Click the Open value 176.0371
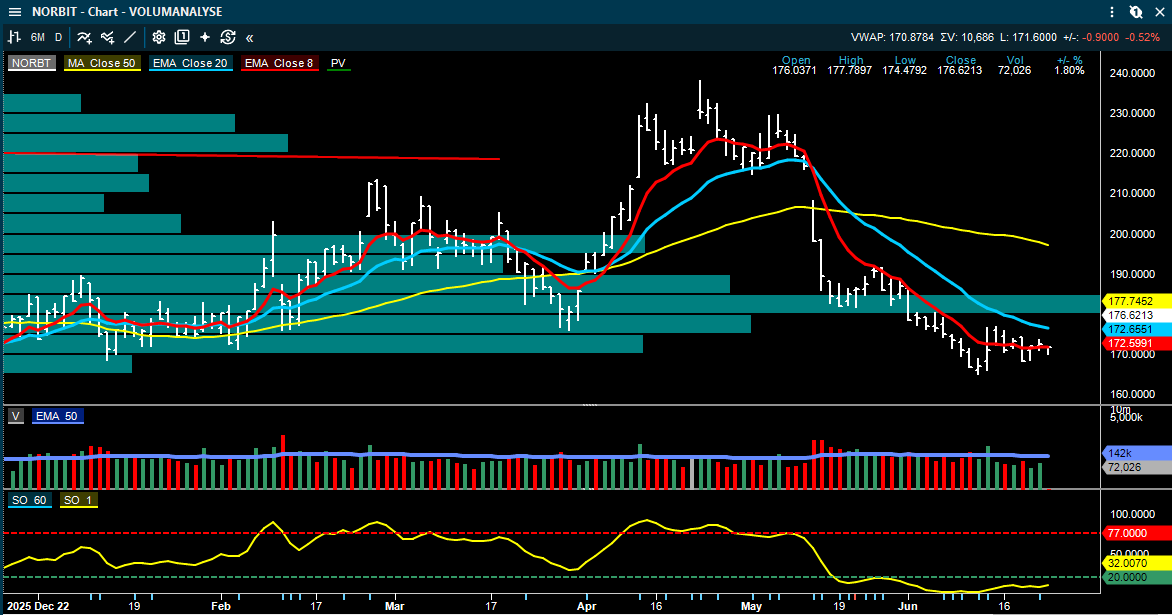The height and width of the screenshot is (615, 1172). pos(795,70)
